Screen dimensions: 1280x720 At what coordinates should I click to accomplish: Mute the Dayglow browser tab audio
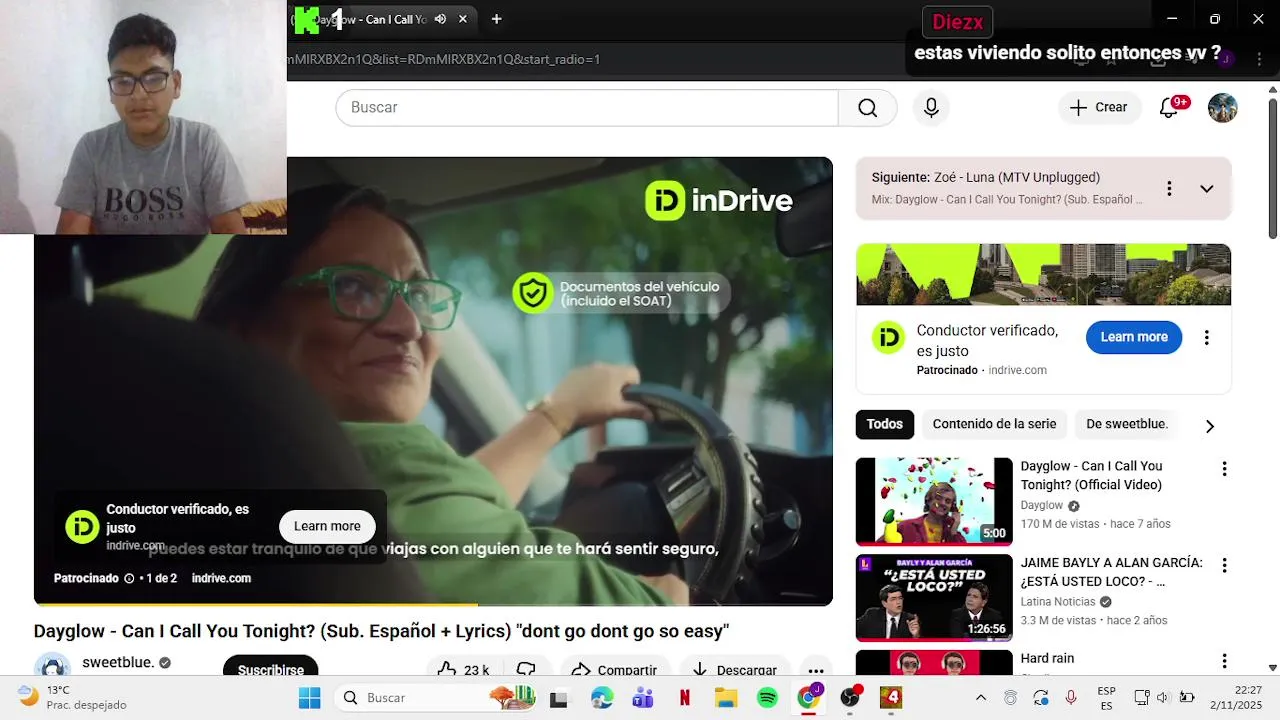click(440, 19)
